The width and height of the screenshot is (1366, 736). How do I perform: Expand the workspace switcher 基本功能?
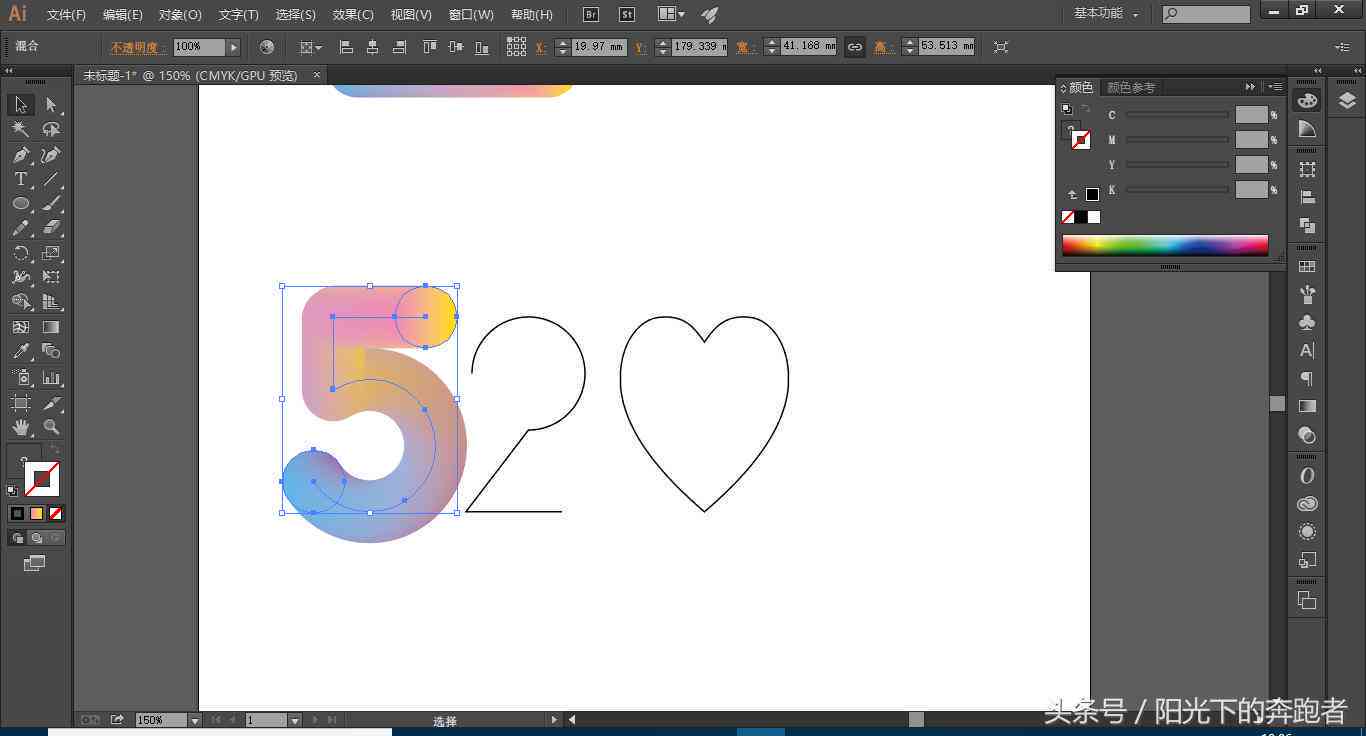(x=1105, y=13)
